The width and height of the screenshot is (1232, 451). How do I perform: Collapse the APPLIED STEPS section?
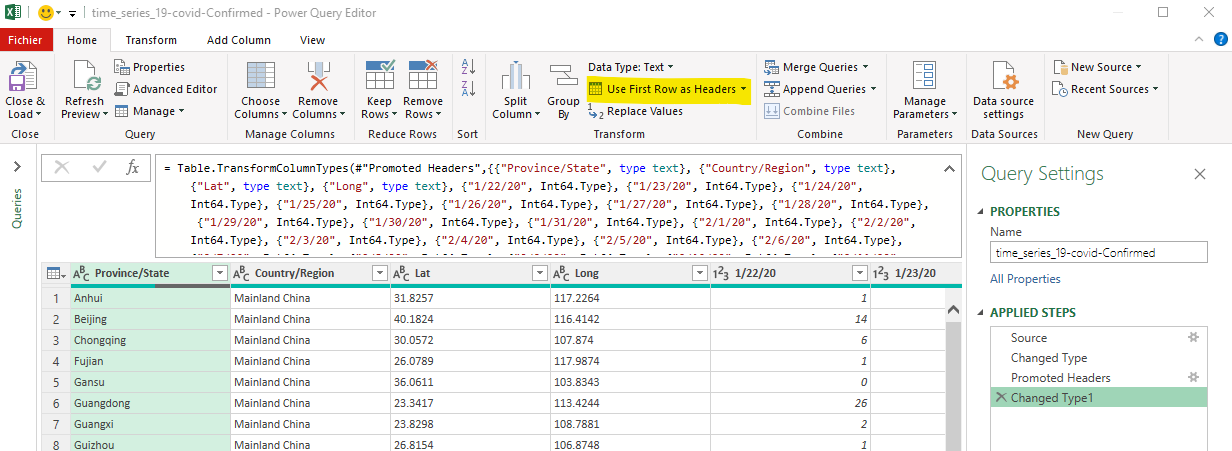coord(980,313)
